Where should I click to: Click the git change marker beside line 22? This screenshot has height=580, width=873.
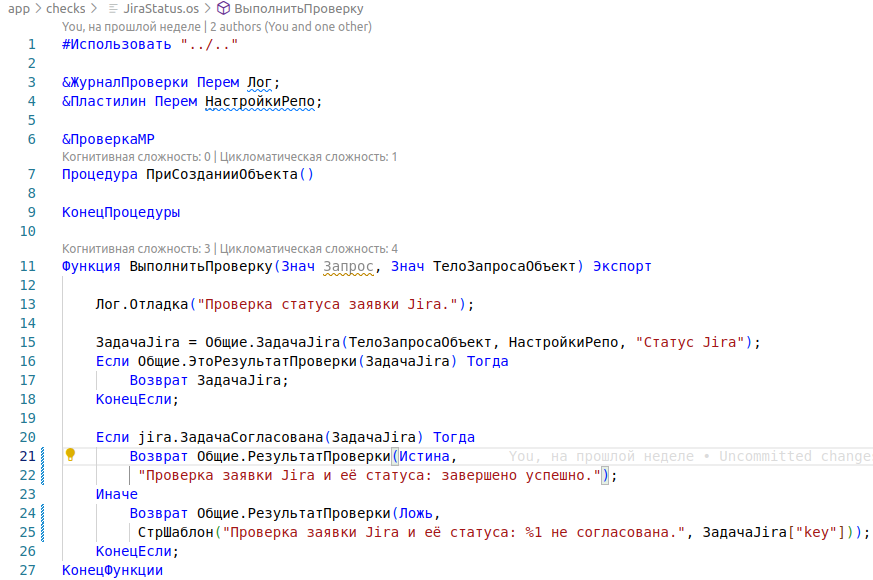(x=43, y=475)
